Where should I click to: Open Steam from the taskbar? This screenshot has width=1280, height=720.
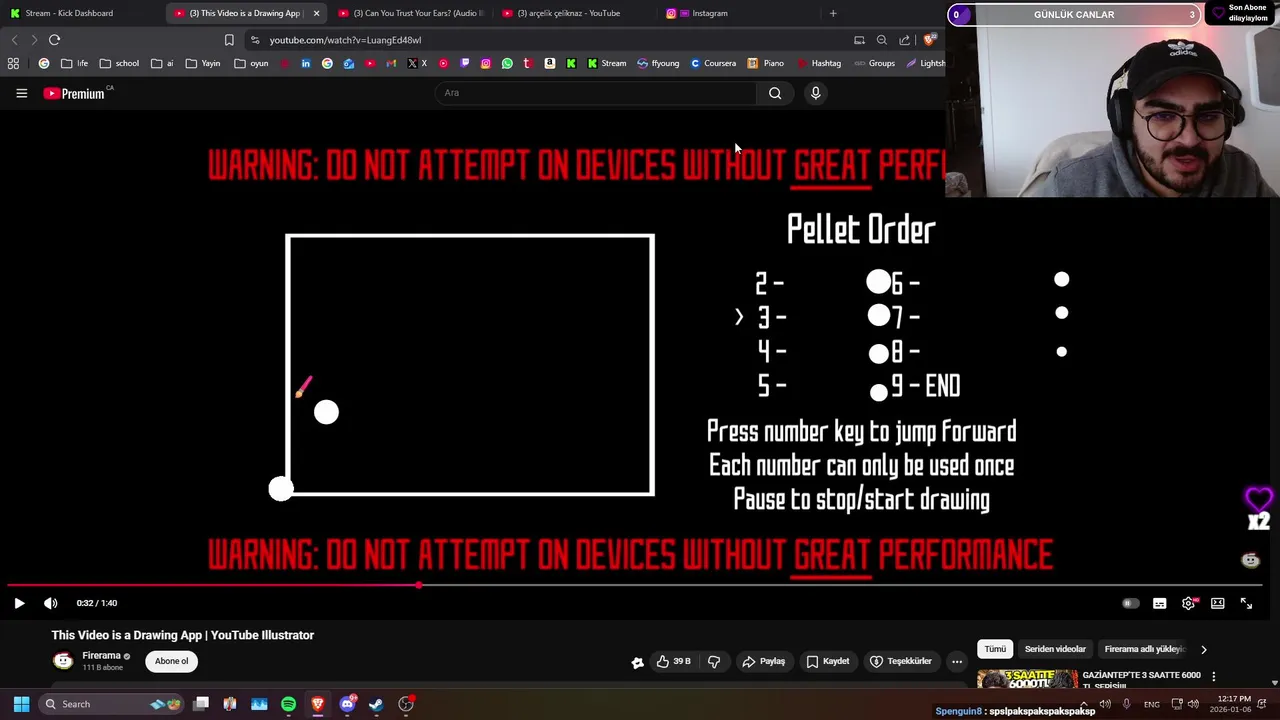[x=376, y=704]
